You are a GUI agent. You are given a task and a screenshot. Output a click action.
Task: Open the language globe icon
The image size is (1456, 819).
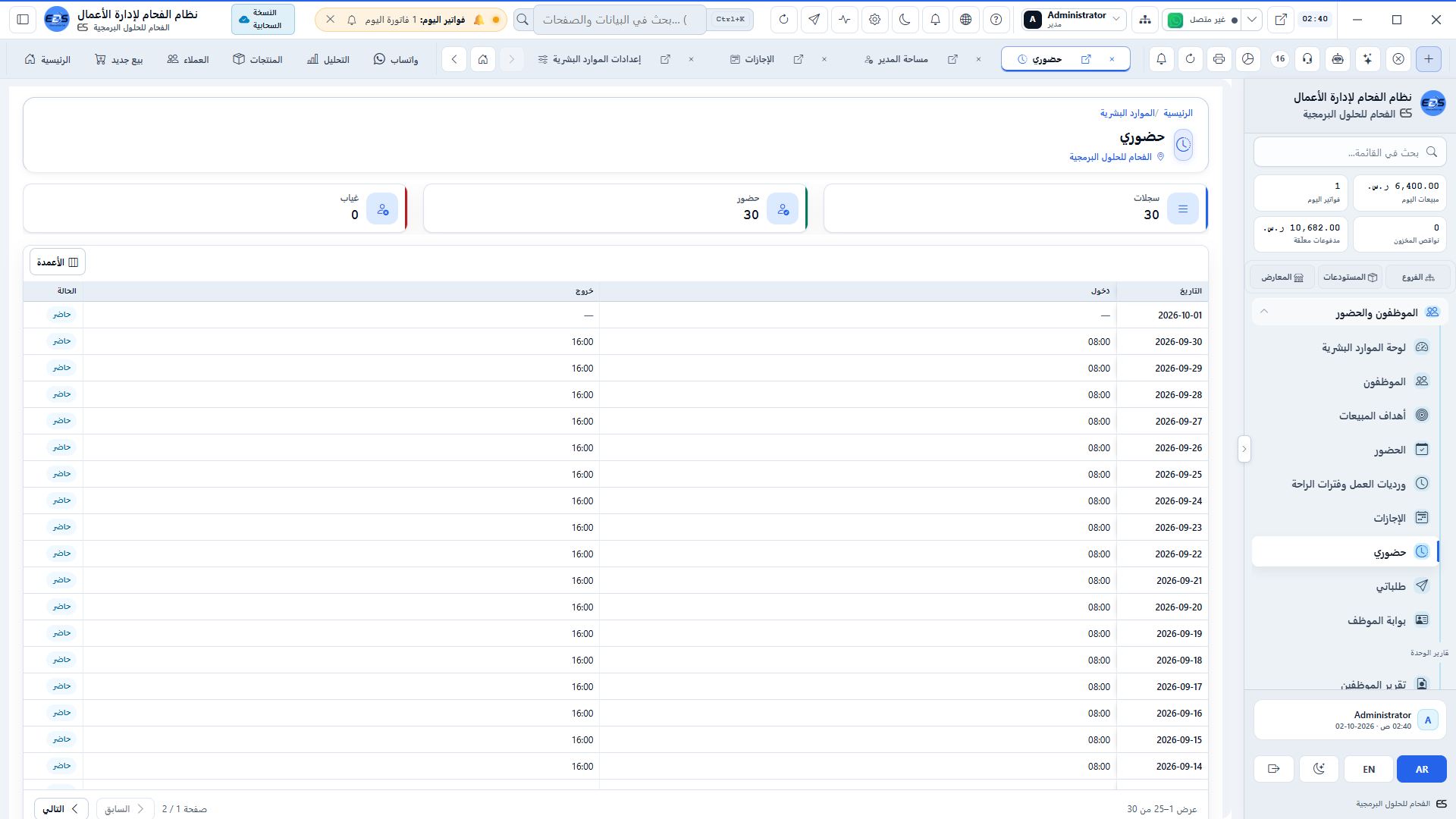point(965,20)
